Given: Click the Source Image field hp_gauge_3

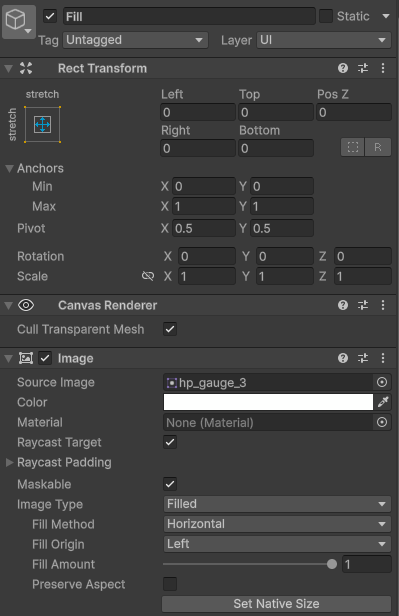Looking at the screenshot, I should 268,383.
